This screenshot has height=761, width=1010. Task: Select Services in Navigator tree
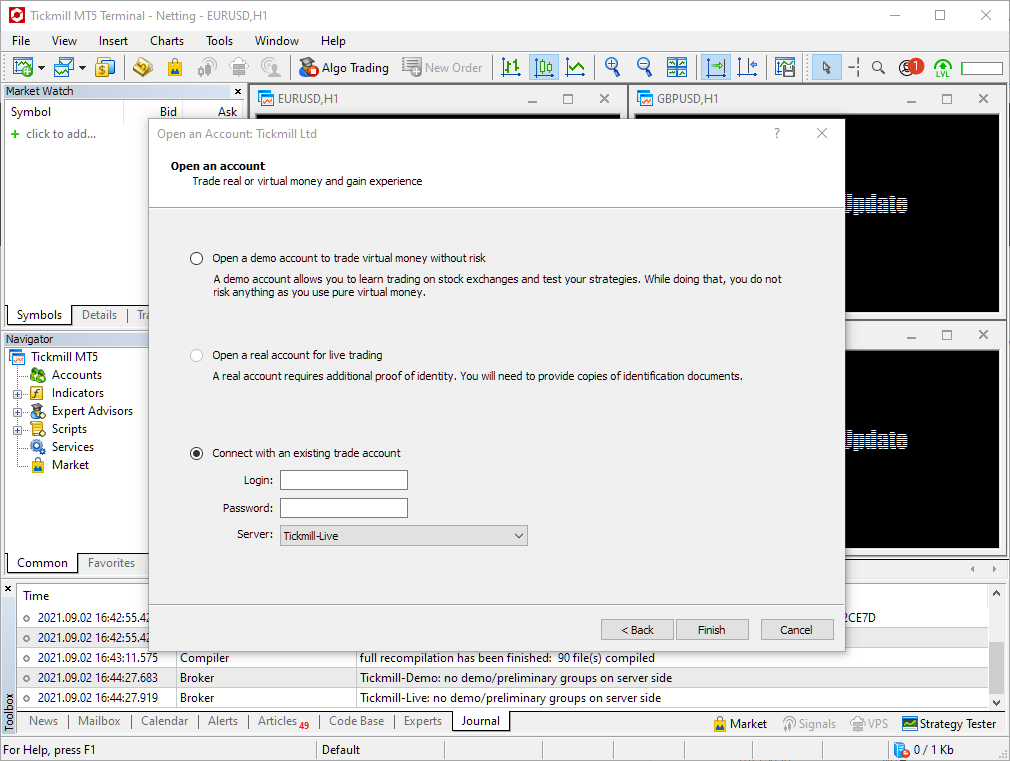pyautogui.click(x=73, y=447)
